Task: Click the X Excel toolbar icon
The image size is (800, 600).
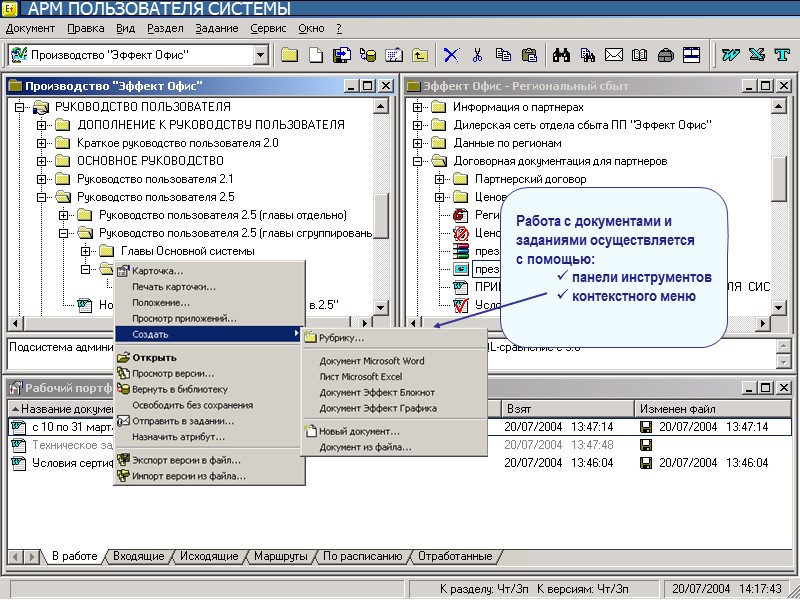Action: (757, 55)
